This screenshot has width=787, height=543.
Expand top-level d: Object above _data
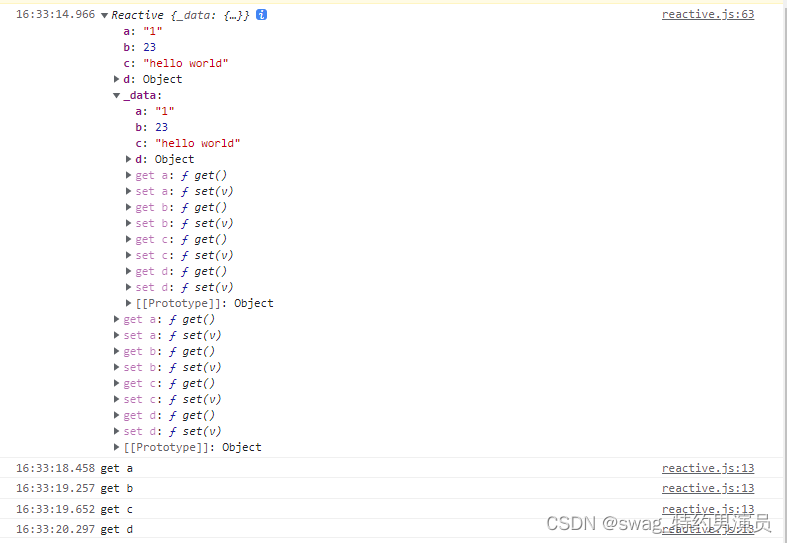116,79
